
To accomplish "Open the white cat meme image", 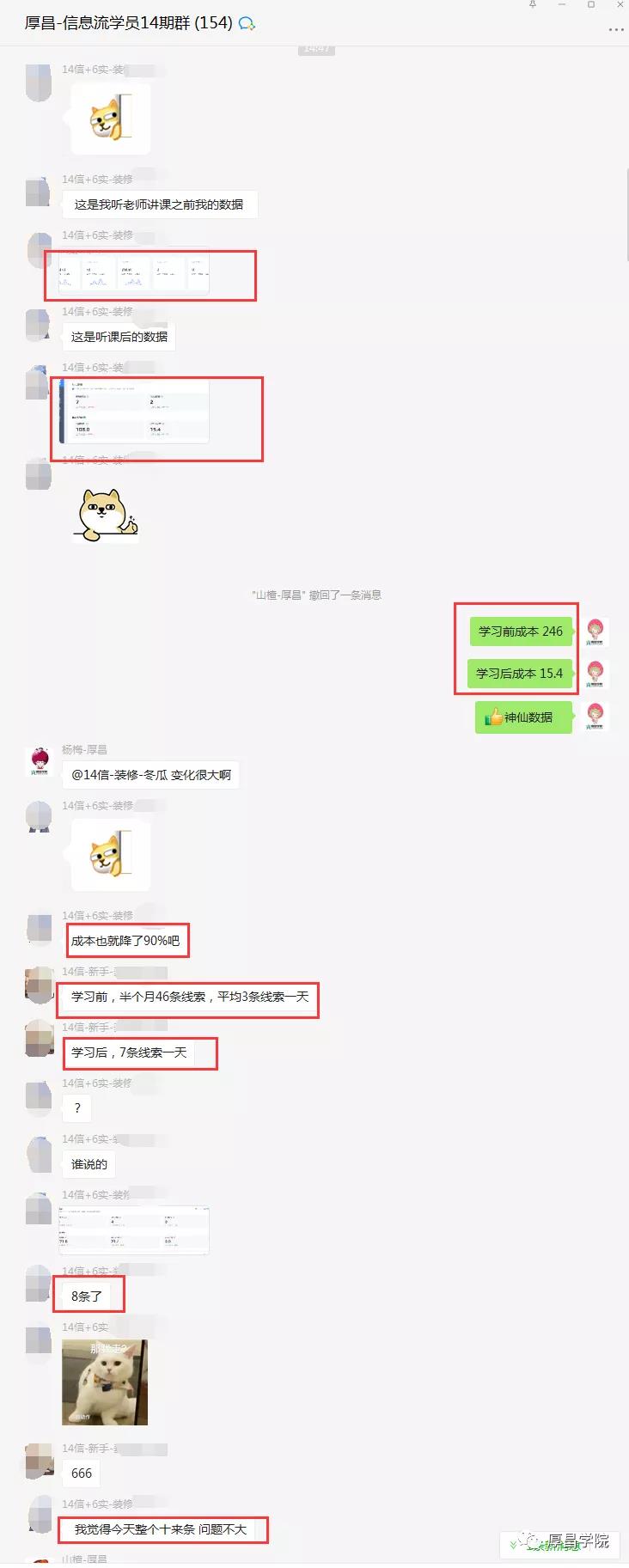I will pyautogui.click(x=105, y=1382).
